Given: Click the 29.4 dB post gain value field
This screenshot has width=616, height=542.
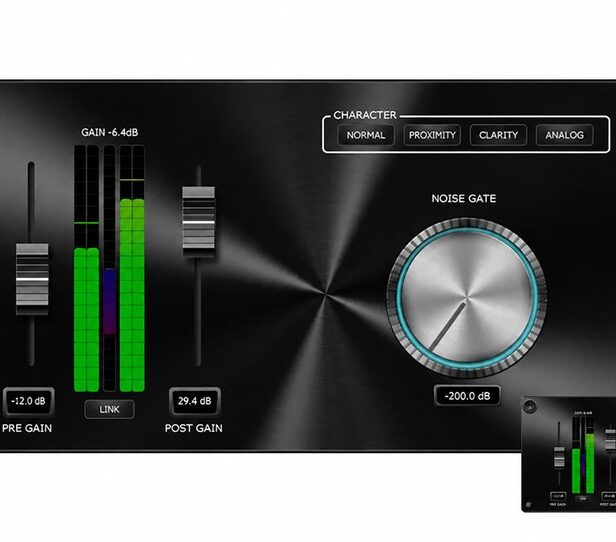Looking at the screenshot, I should [x=194, y=401].
